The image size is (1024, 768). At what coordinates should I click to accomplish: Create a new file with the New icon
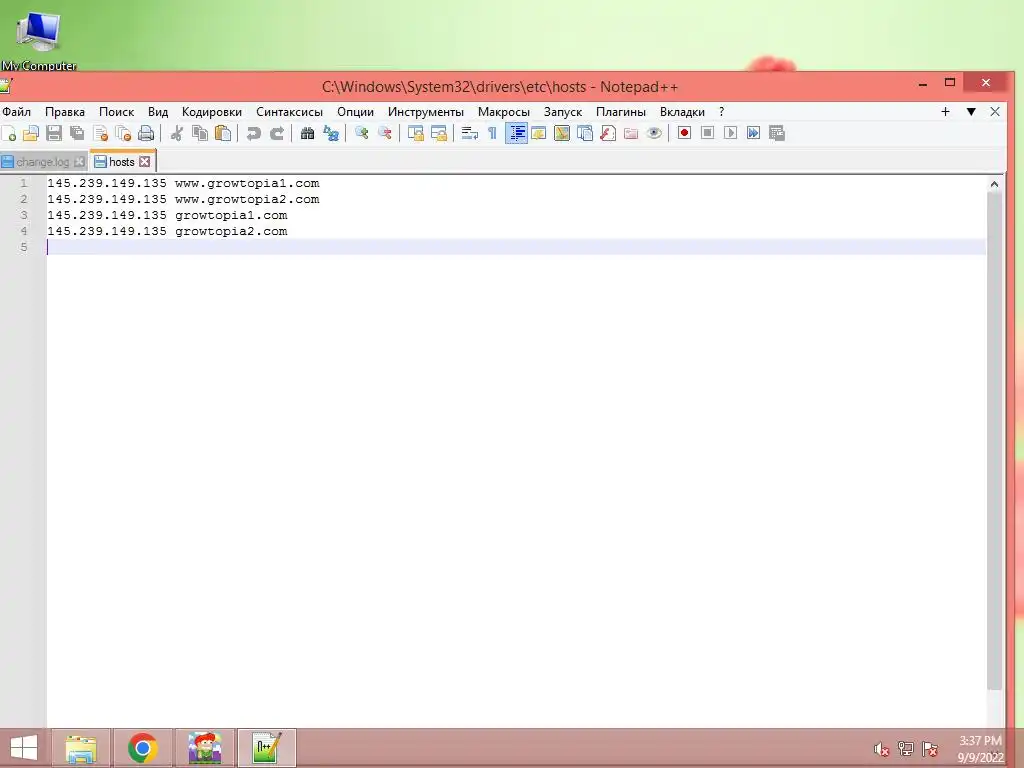coord(9,133)
